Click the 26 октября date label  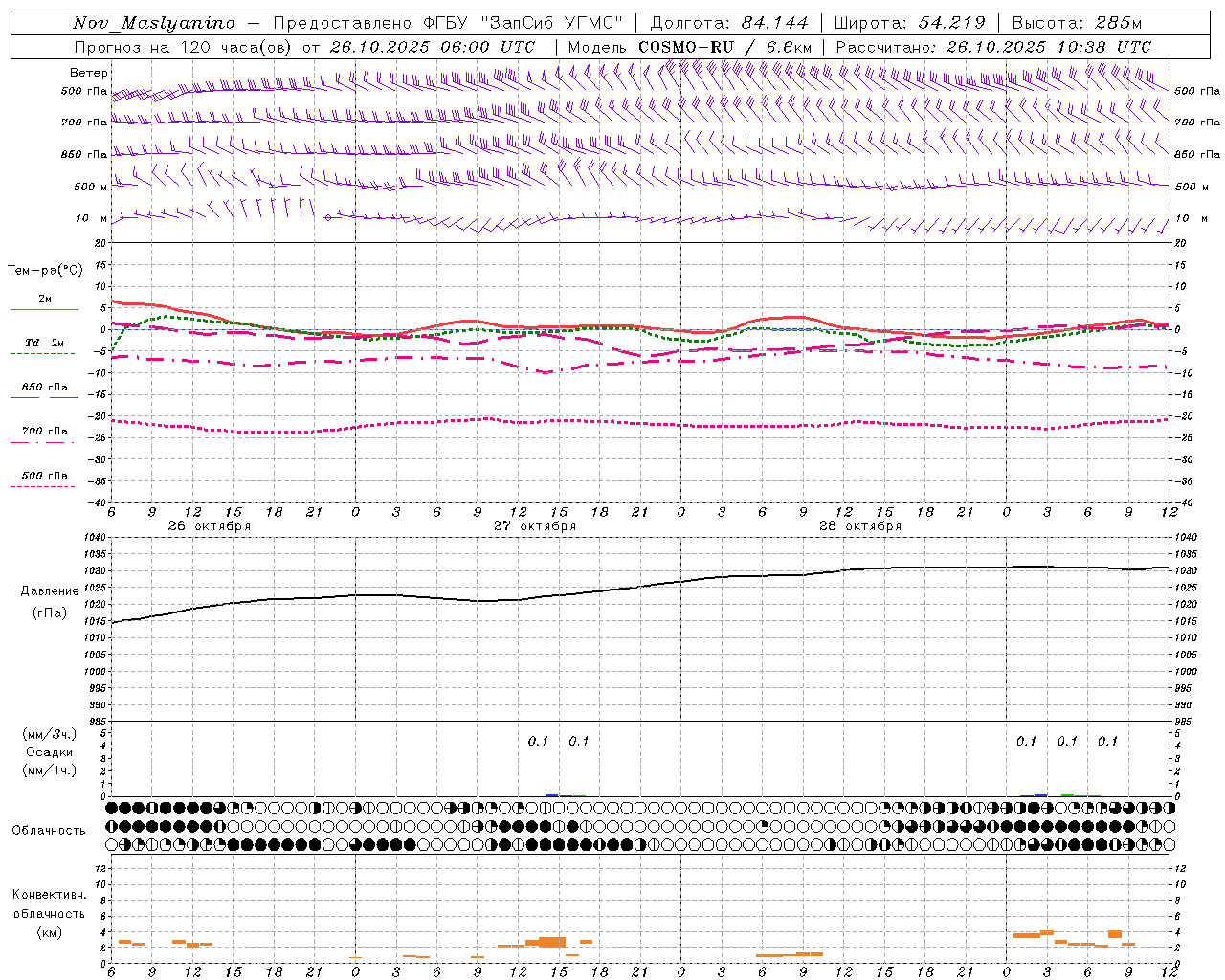coord(210,525)
